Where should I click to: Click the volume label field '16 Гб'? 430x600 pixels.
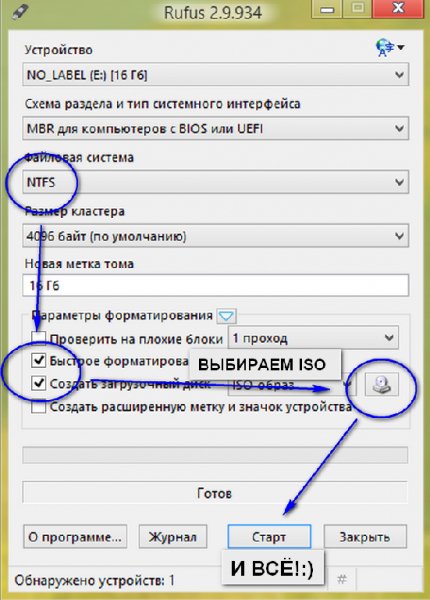point(215,285)
